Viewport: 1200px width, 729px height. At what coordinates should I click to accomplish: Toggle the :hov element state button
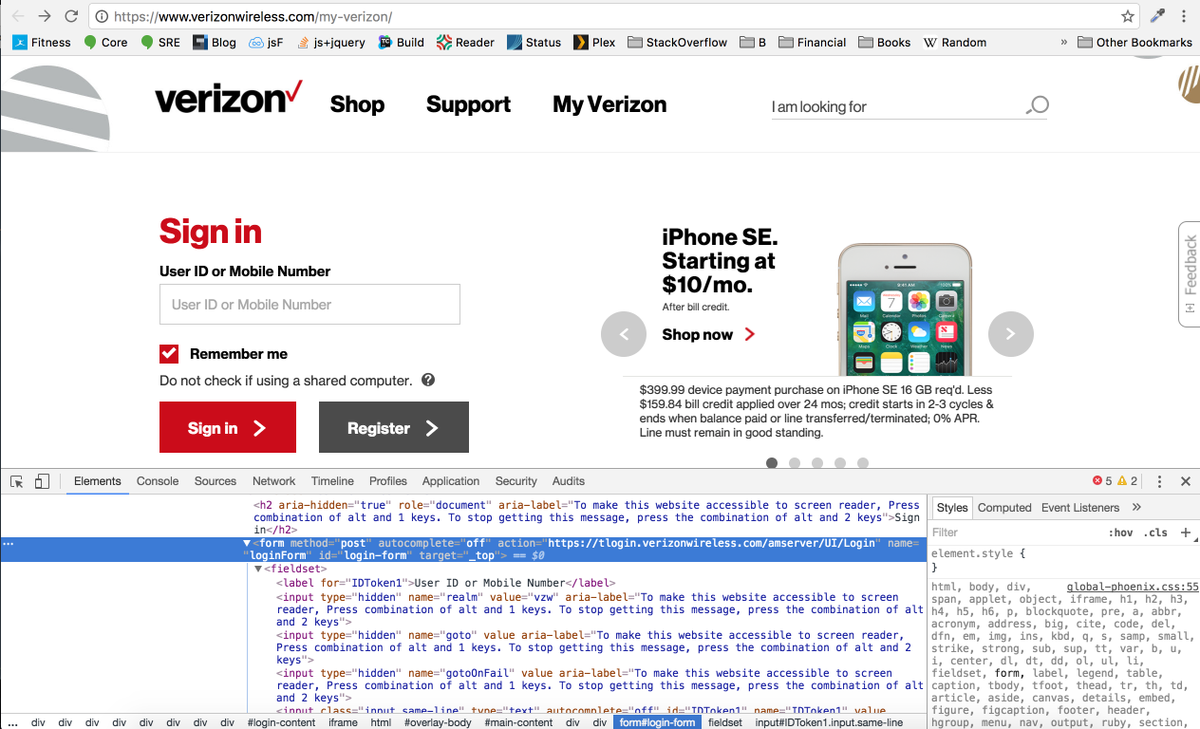coord(1120,533)
